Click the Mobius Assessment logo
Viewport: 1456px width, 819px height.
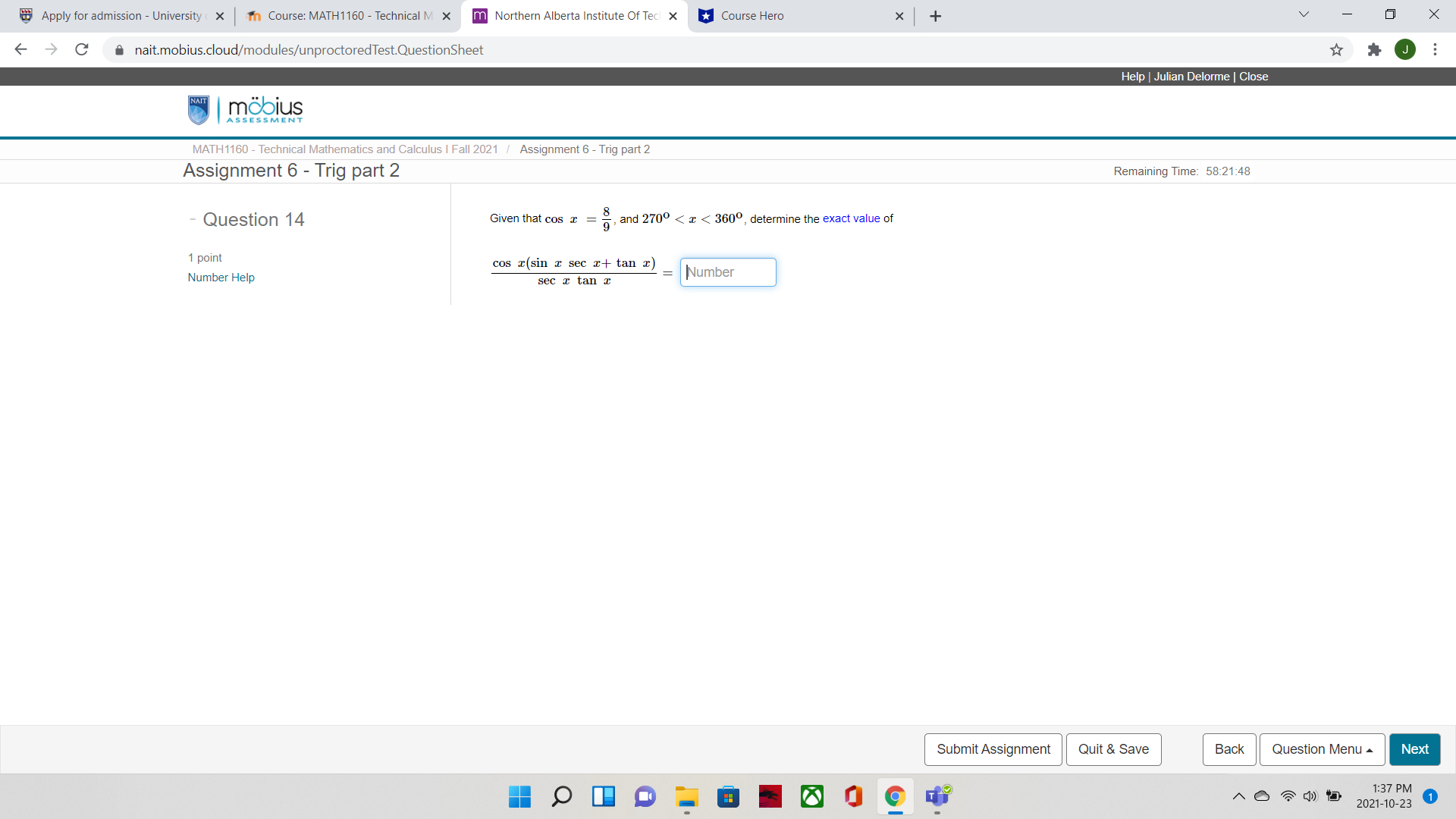[246, 110]
